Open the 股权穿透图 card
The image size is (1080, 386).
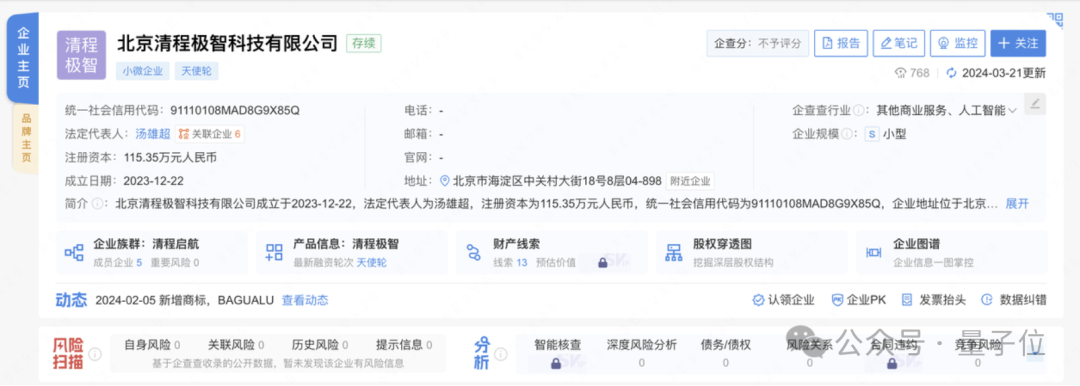[751, 252]
